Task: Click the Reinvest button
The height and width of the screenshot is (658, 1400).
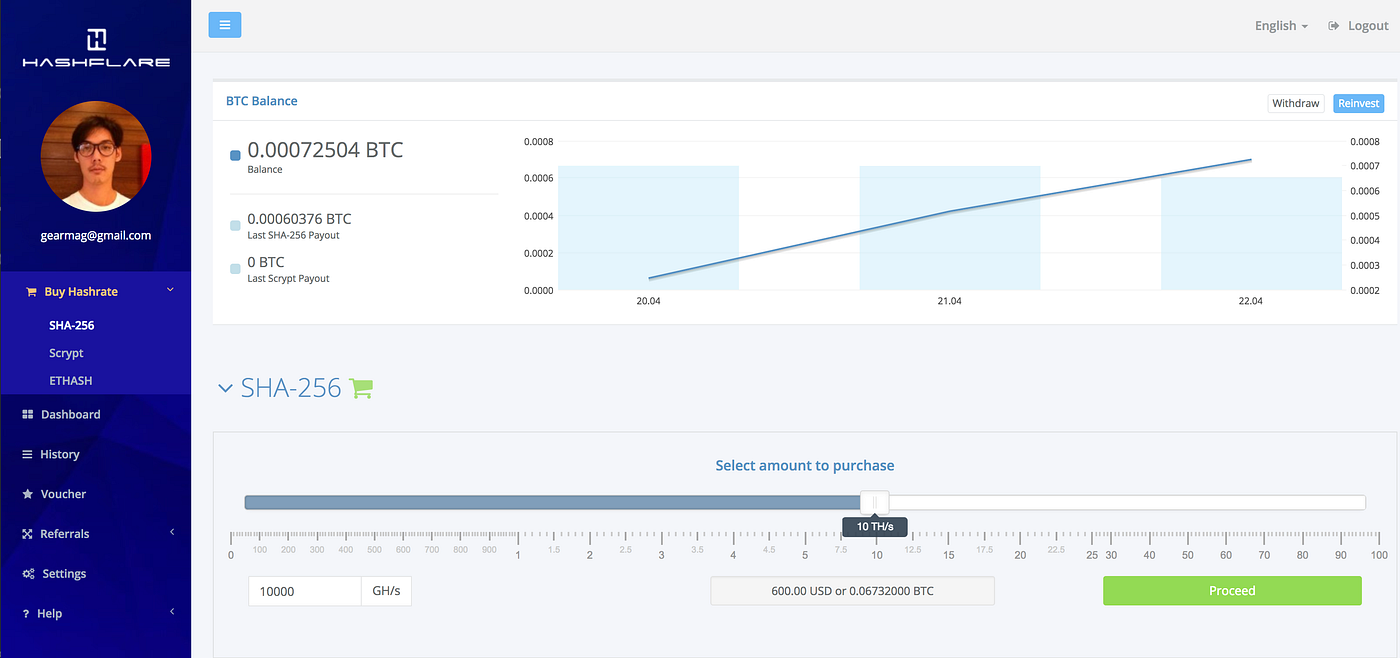Action: (x=1358, y=103)
